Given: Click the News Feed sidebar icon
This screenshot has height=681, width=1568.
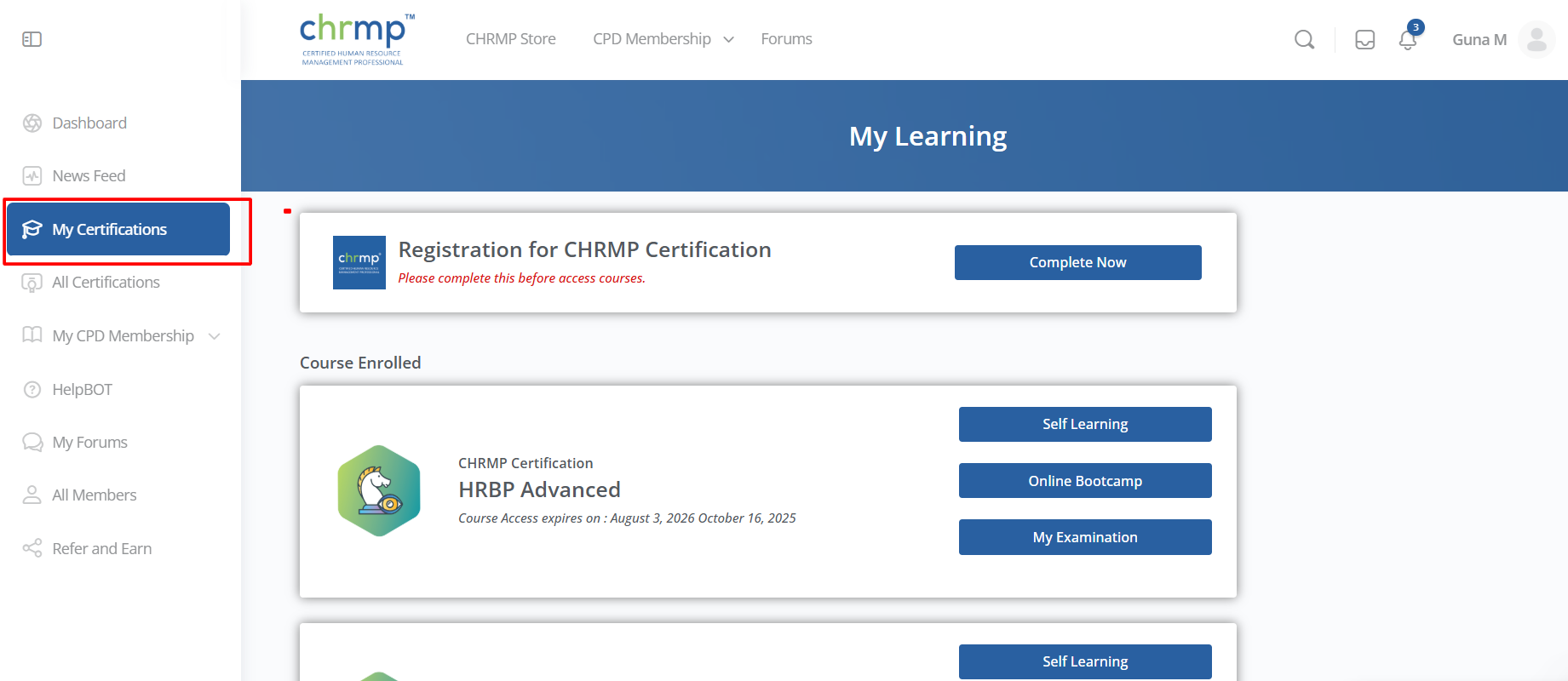Looking at the screenshot, I should pyautogui.click(x=32, y=176).
